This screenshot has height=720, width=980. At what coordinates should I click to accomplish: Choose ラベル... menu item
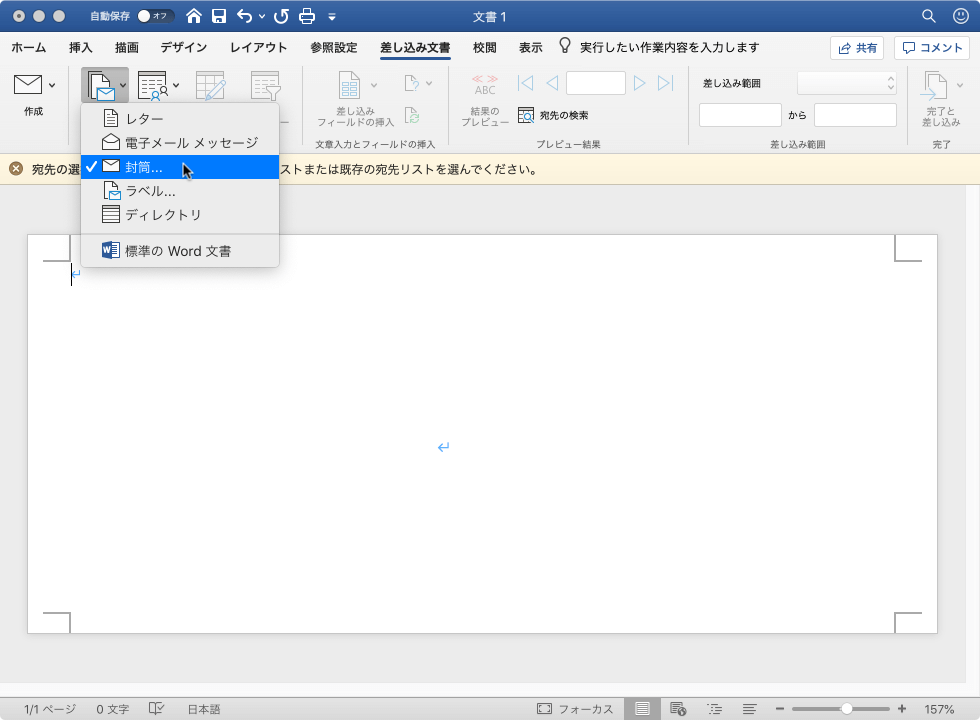tap(180, 191)
